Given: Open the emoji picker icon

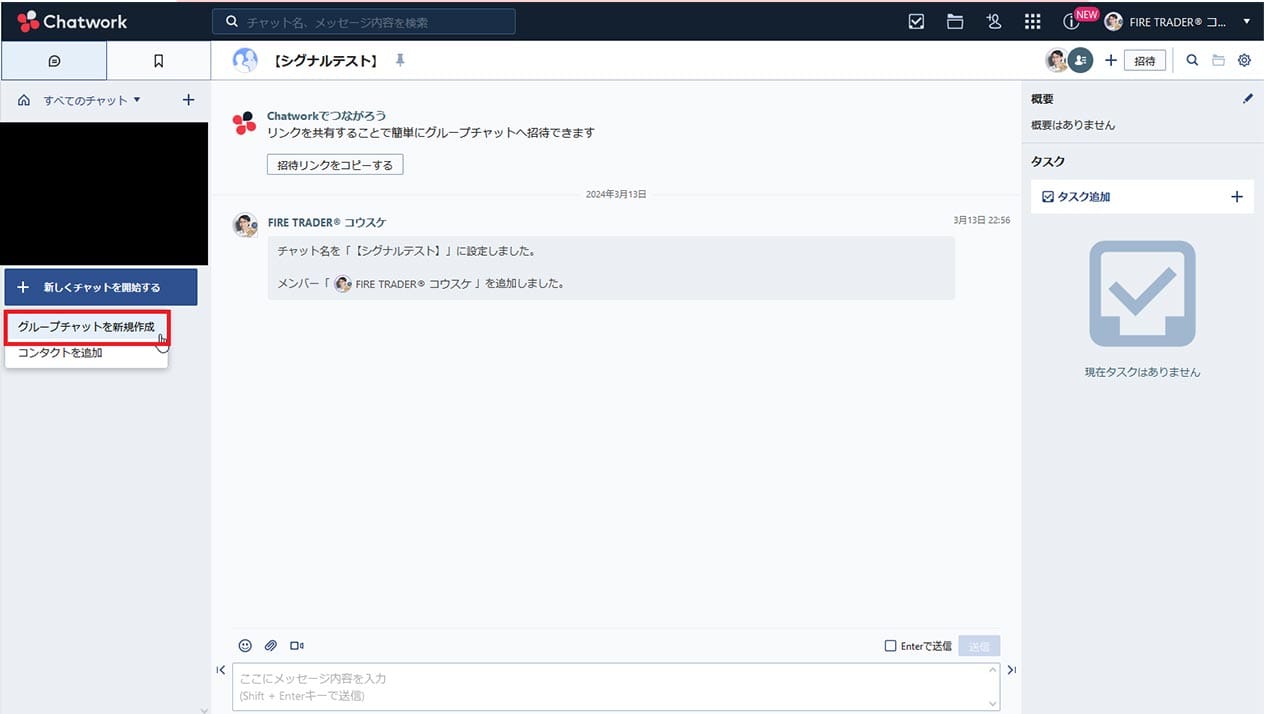Looking at the screenshot, I should tap(245, 646).
